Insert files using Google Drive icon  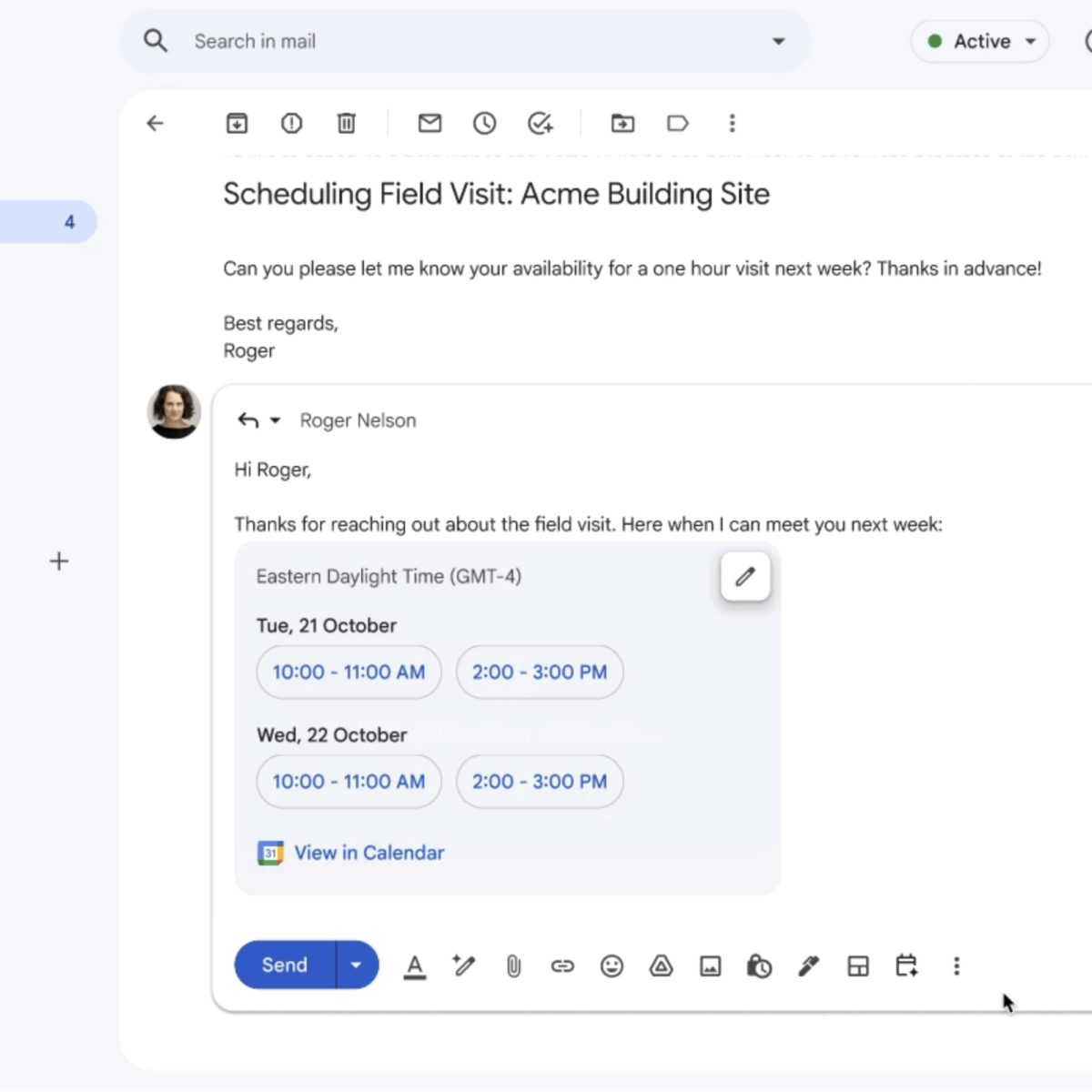(x=661, y=966)
